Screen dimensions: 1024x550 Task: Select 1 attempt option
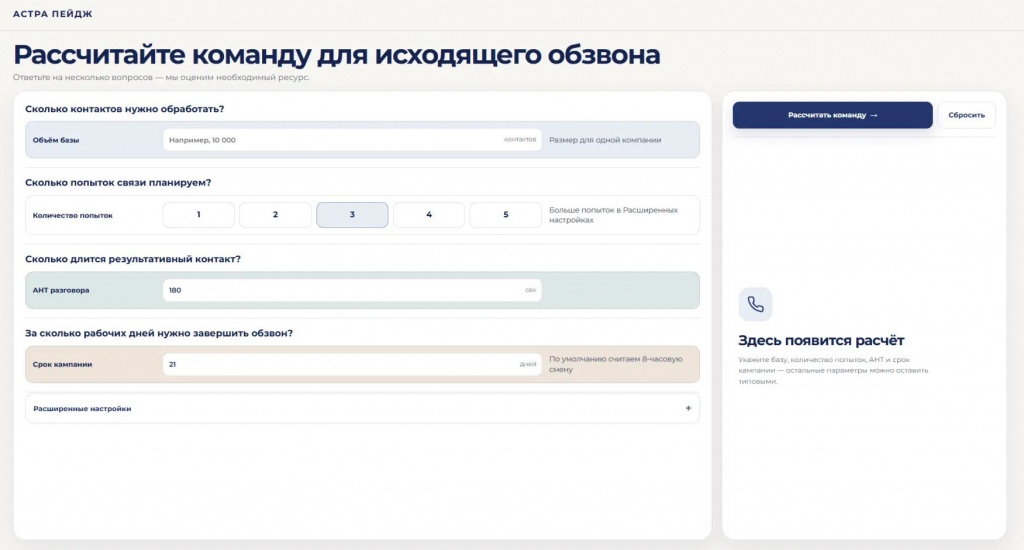coord(199,215)
